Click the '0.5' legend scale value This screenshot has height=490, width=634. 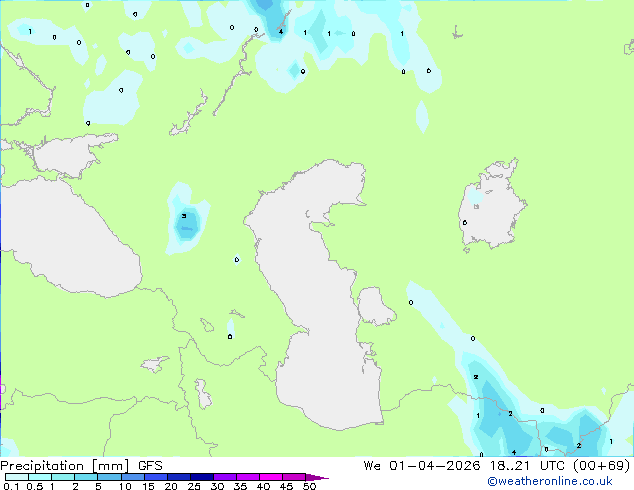(x=35, y=486)
